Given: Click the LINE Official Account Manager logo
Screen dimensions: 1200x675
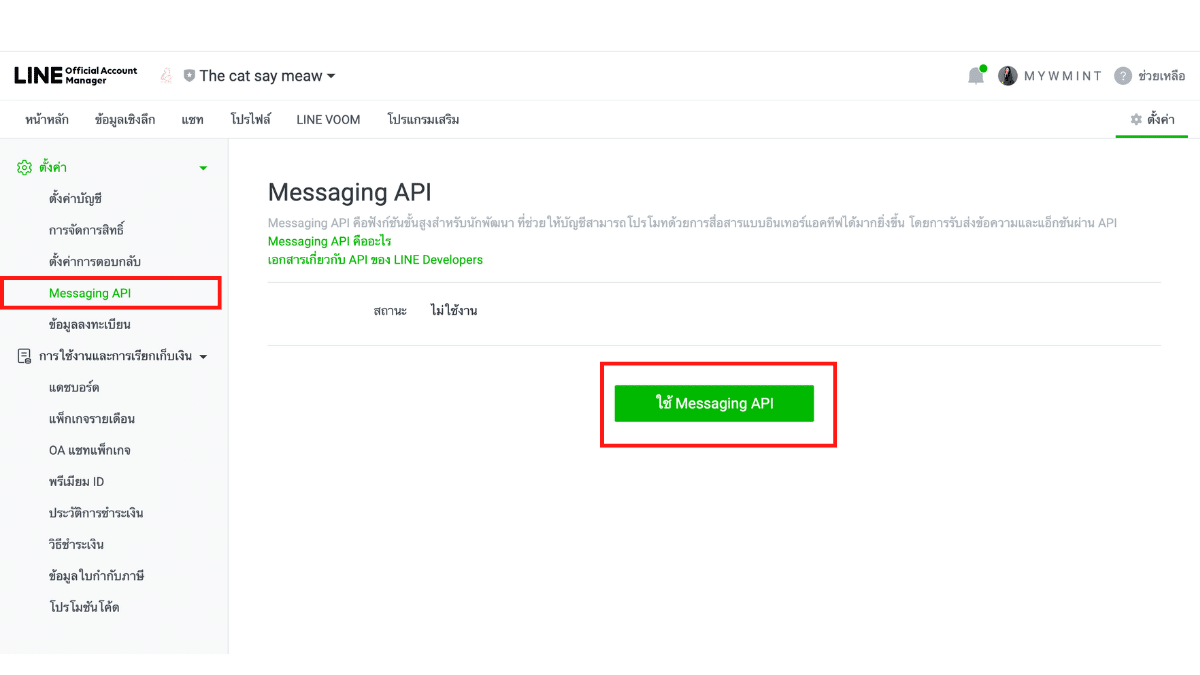Looking at the screenshot, I should [x=76, y=76].
